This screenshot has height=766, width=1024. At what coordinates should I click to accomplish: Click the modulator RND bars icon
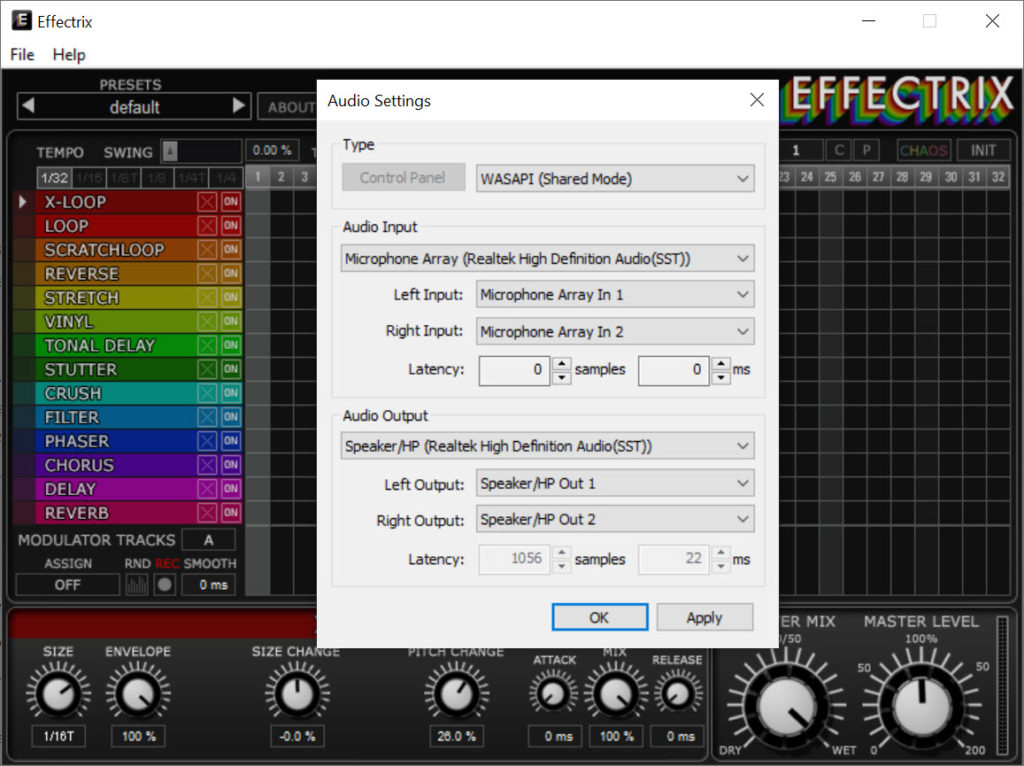(136, 584)
